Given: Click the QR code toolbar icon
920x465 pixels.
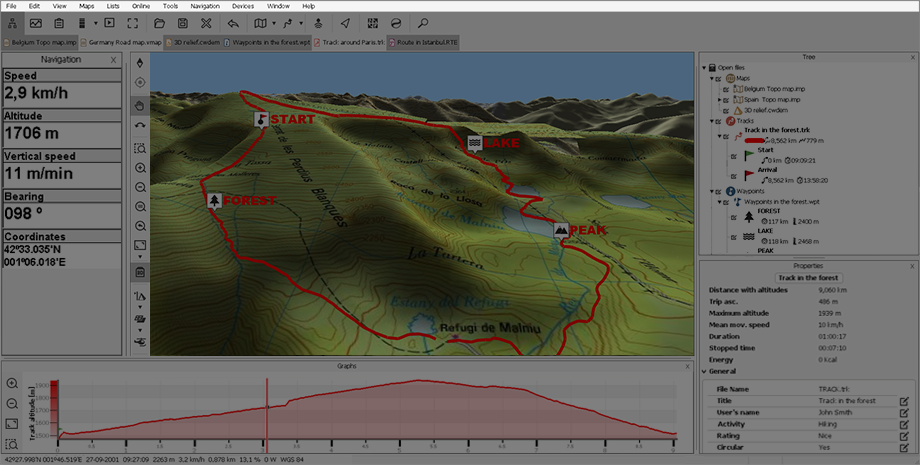Looking at the screenshot, I should (x=372, y=22).
